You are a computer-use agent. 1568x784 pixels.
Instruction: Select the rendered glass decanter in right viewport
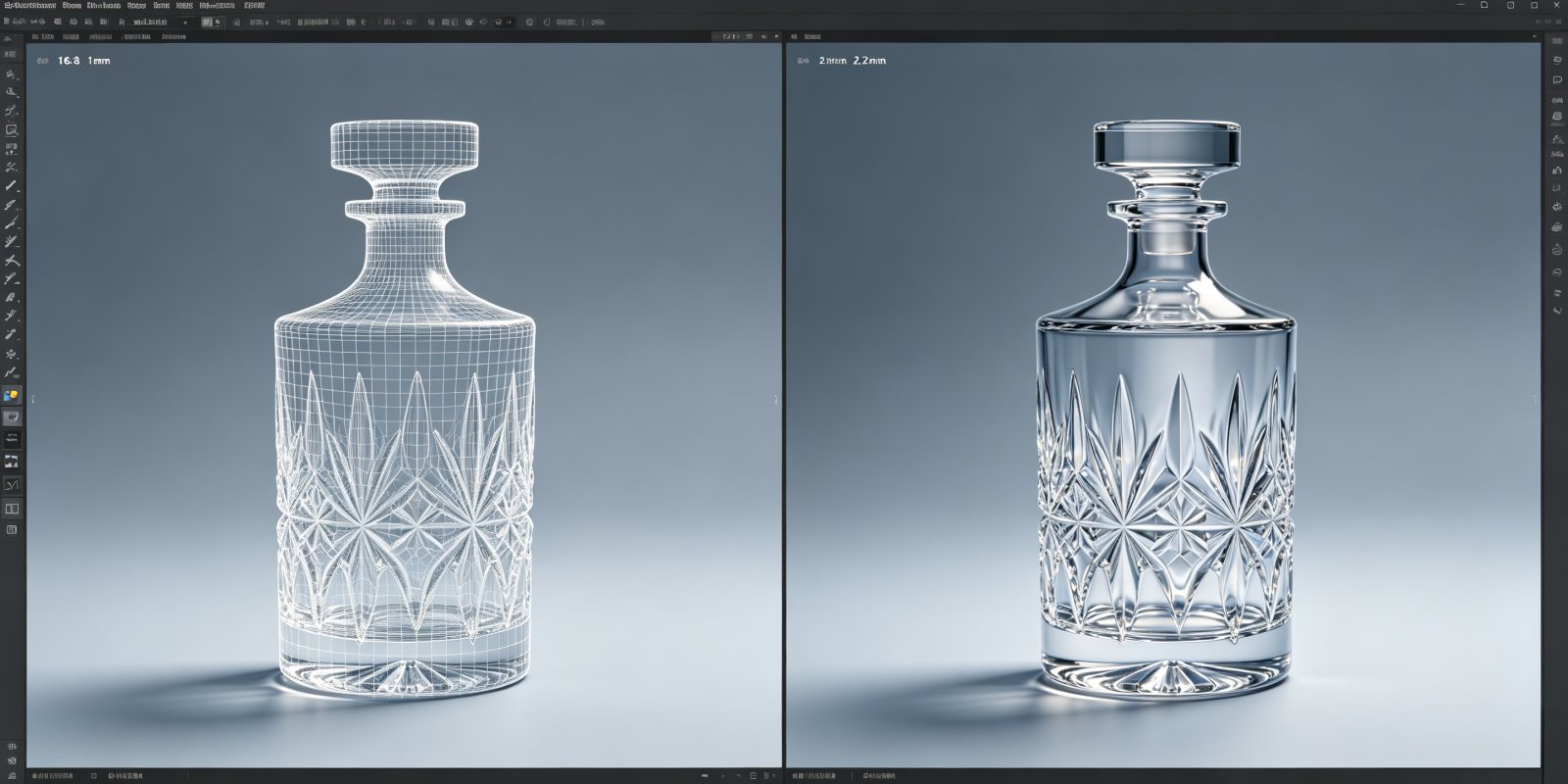1166,410
